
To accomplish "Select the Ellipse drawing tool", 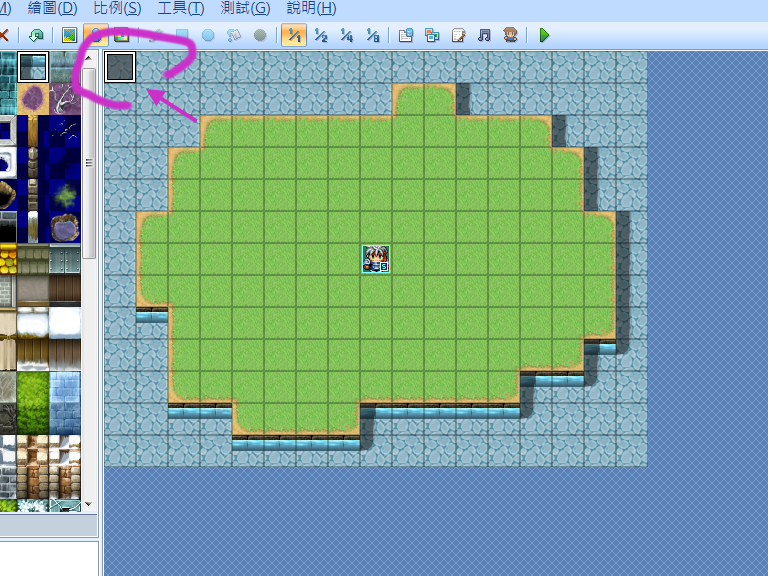I will (x=208, y=35).
